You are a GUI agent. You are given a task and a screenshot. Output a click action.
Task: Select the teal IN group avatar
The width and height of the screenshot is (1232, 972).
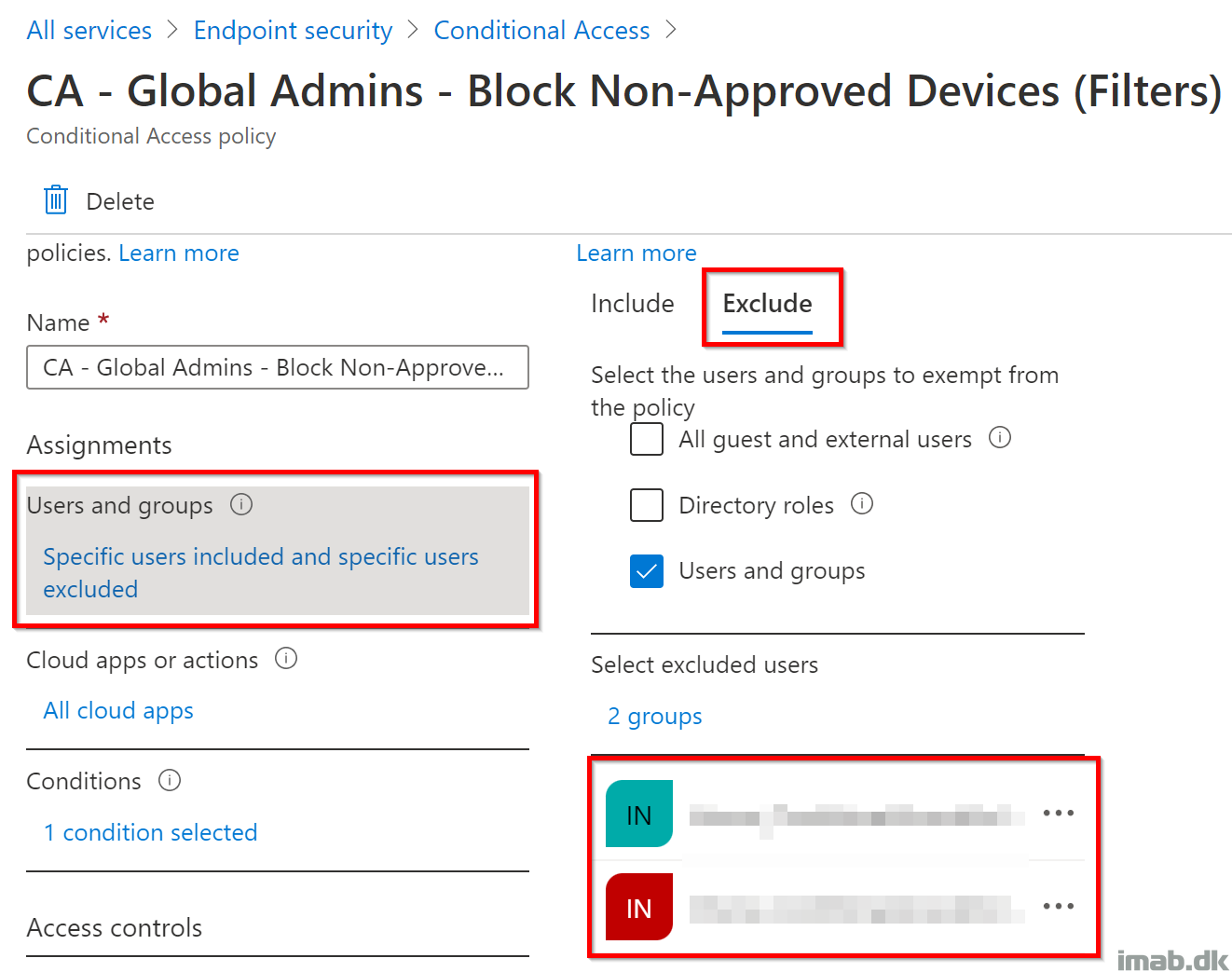639,814
